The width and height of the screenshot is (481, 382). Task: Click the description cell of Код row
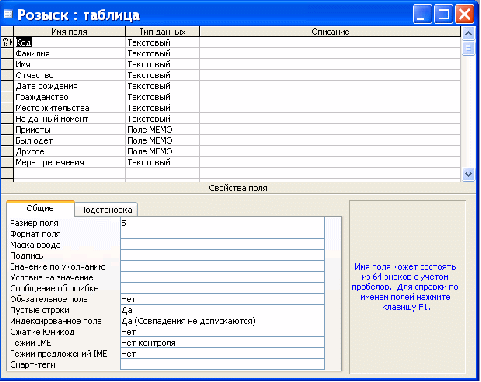click(x=330, y=42)
